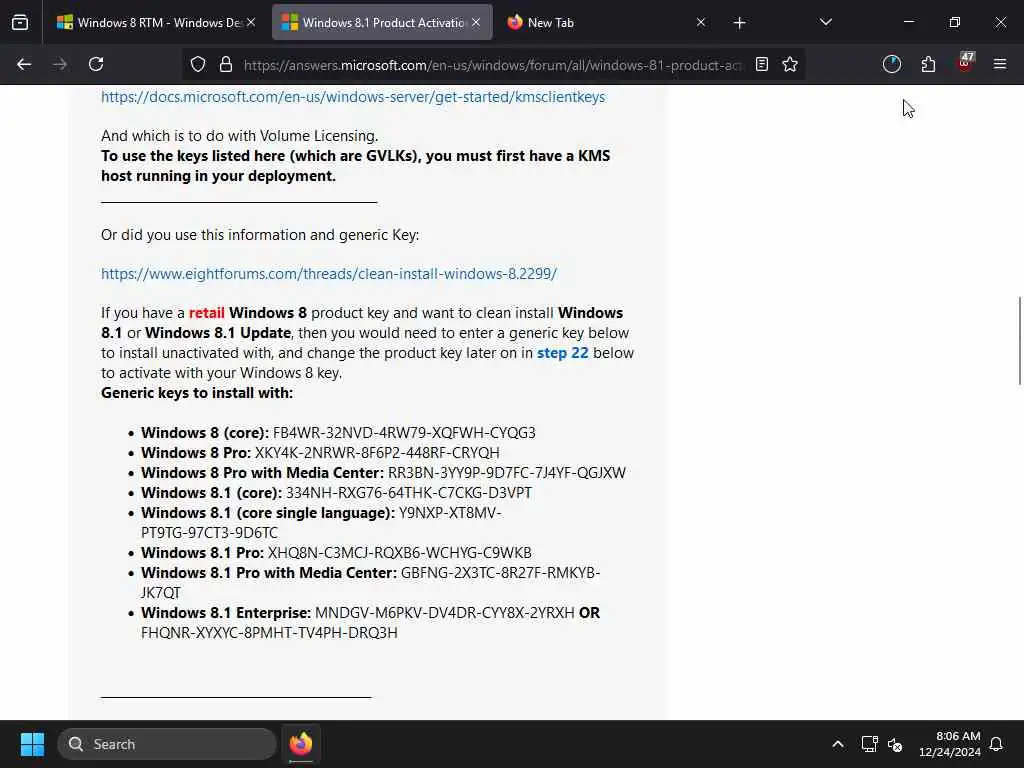1024x768 pixels.
Task: Toggle reader view icon
Action: (x=761, y=64)
